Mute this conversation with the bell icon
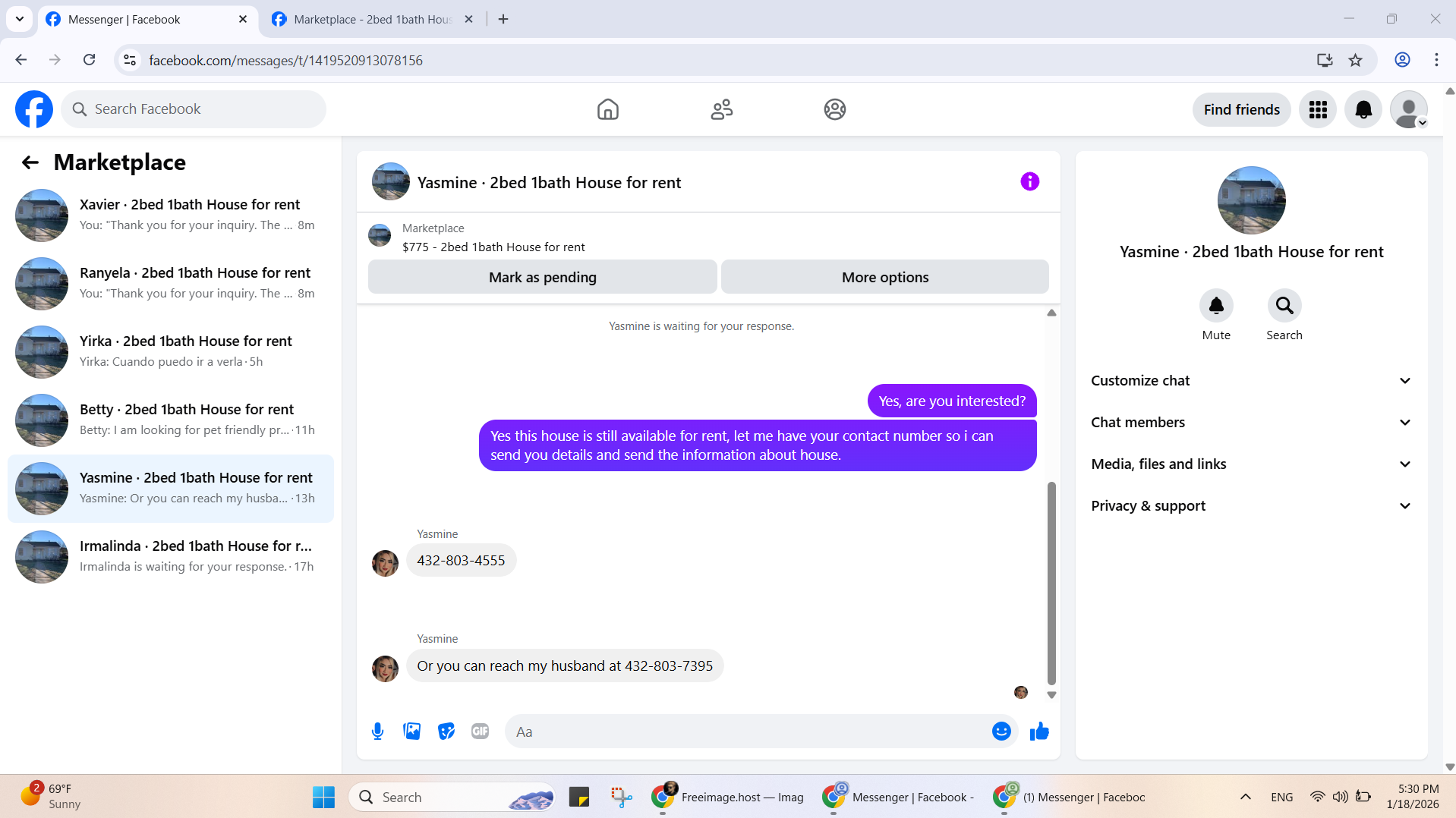The height and width of the screenshot is (818, 1456). tap(1216, 305)
